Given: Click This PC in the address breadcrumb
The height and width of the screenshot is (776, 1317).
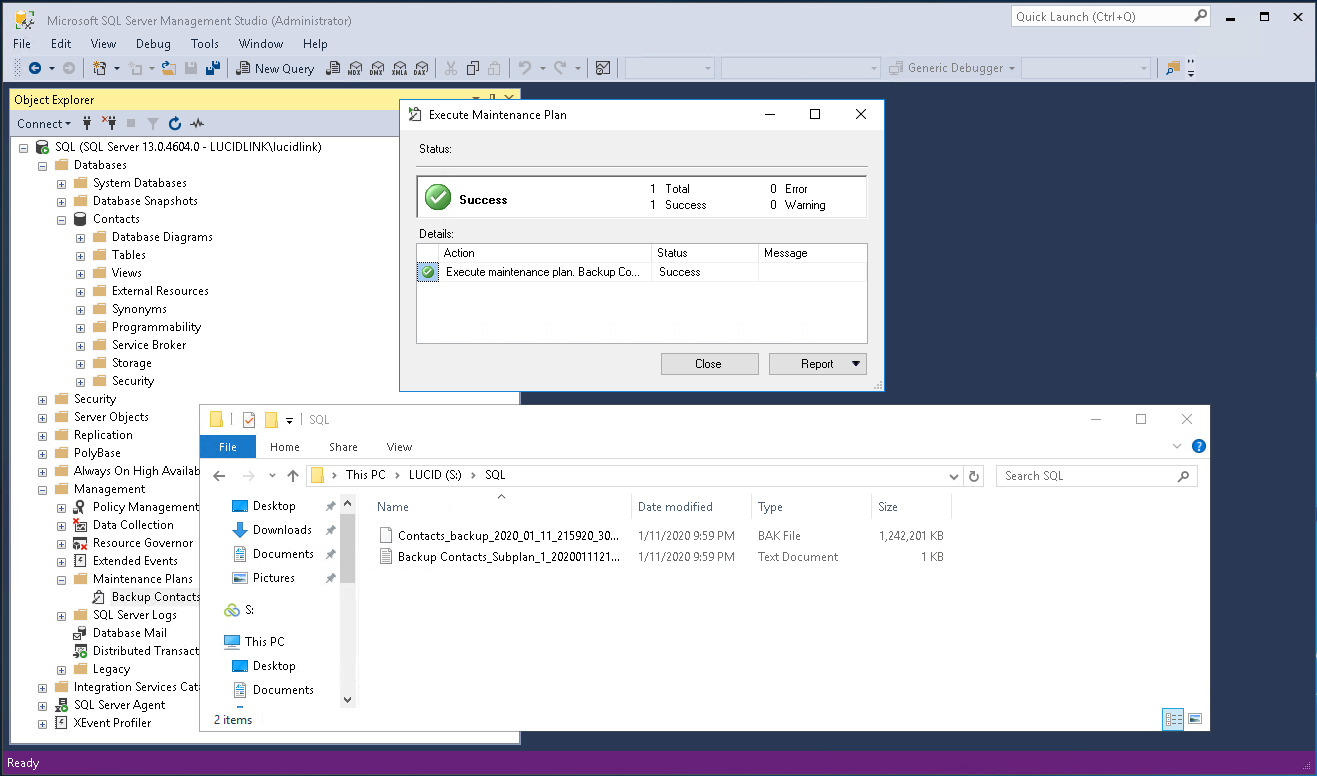Looking at the screenshot, I should coord(365,476).
